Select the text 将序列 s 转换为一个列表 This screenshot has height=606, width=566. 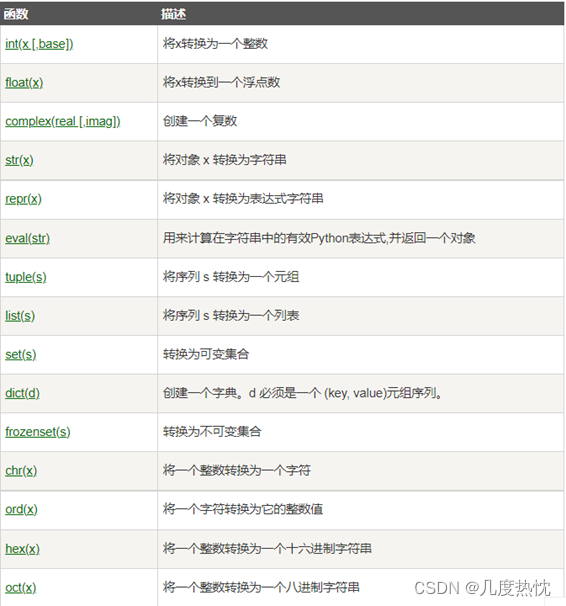click(x=231, y=315)
